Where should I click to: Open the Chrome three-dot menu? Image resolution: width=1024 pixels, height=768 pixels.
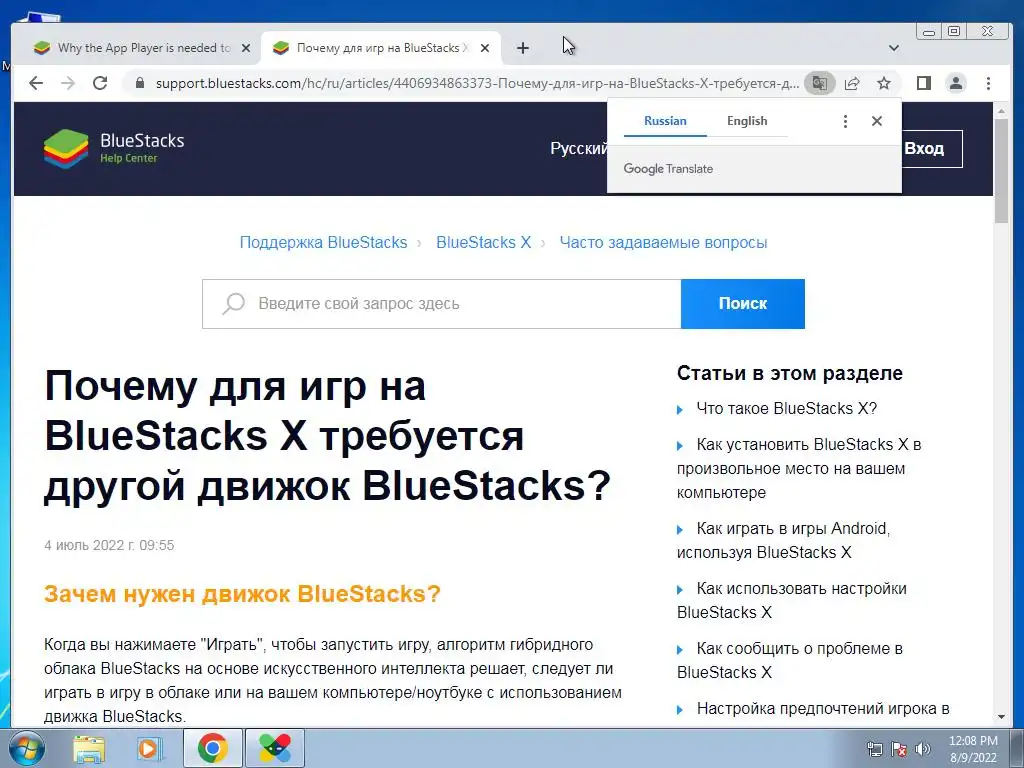pos(988,83)
